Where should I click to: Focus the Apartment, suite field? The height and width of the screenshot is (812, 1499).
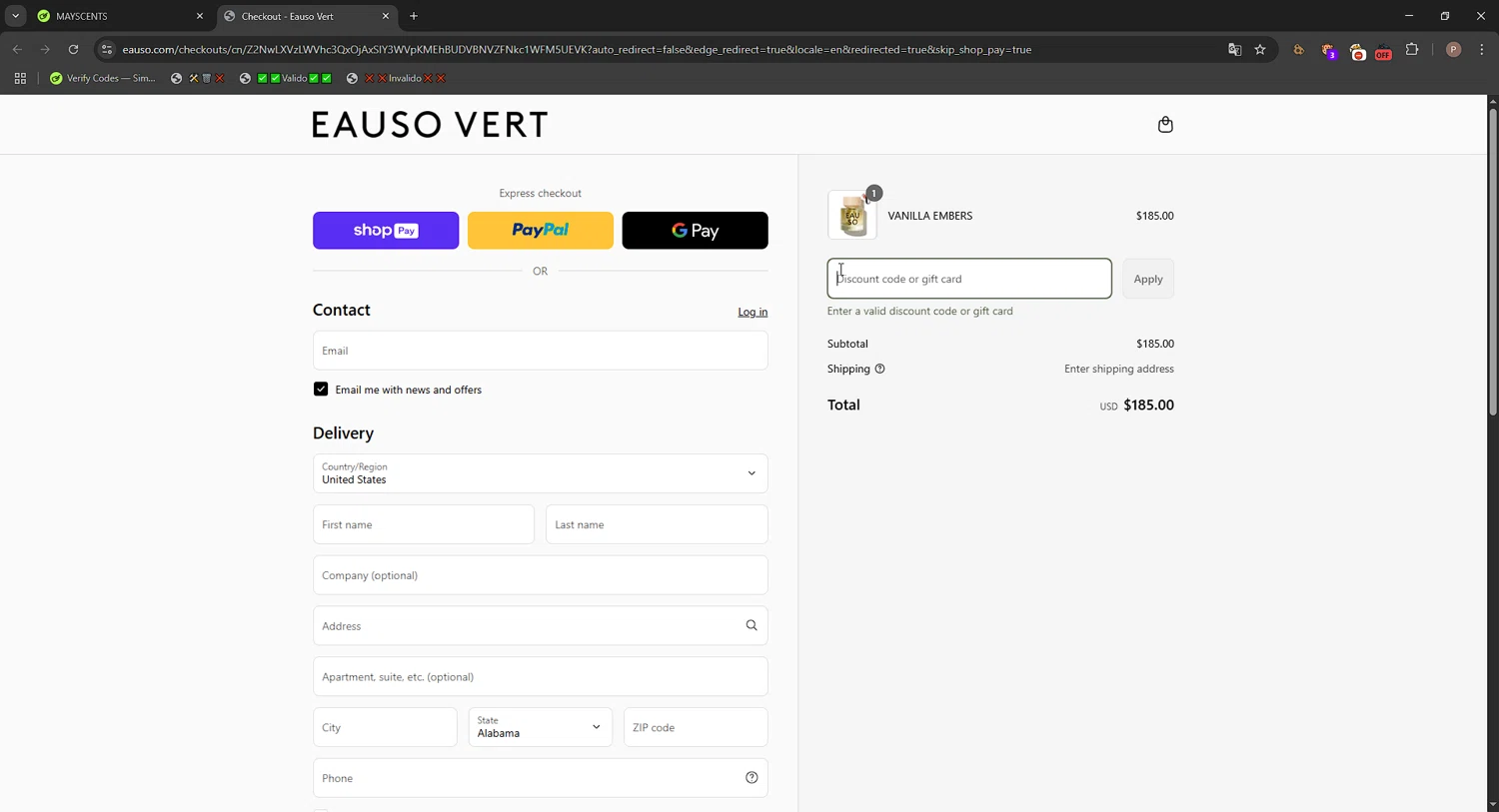[x=541, y=676]
